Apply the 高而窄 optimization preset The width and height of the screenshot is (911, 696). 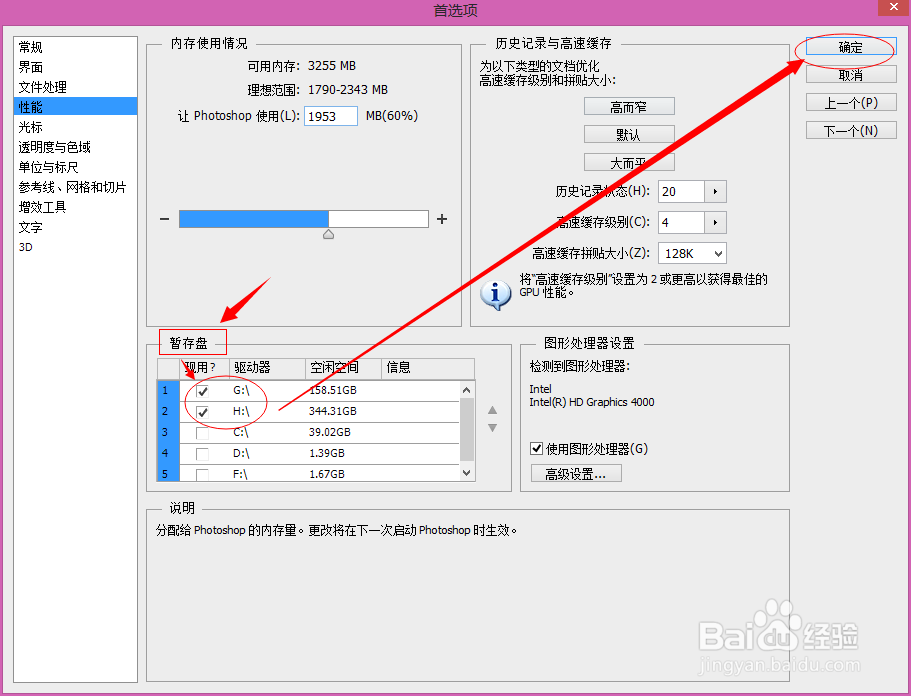point(629,105)
